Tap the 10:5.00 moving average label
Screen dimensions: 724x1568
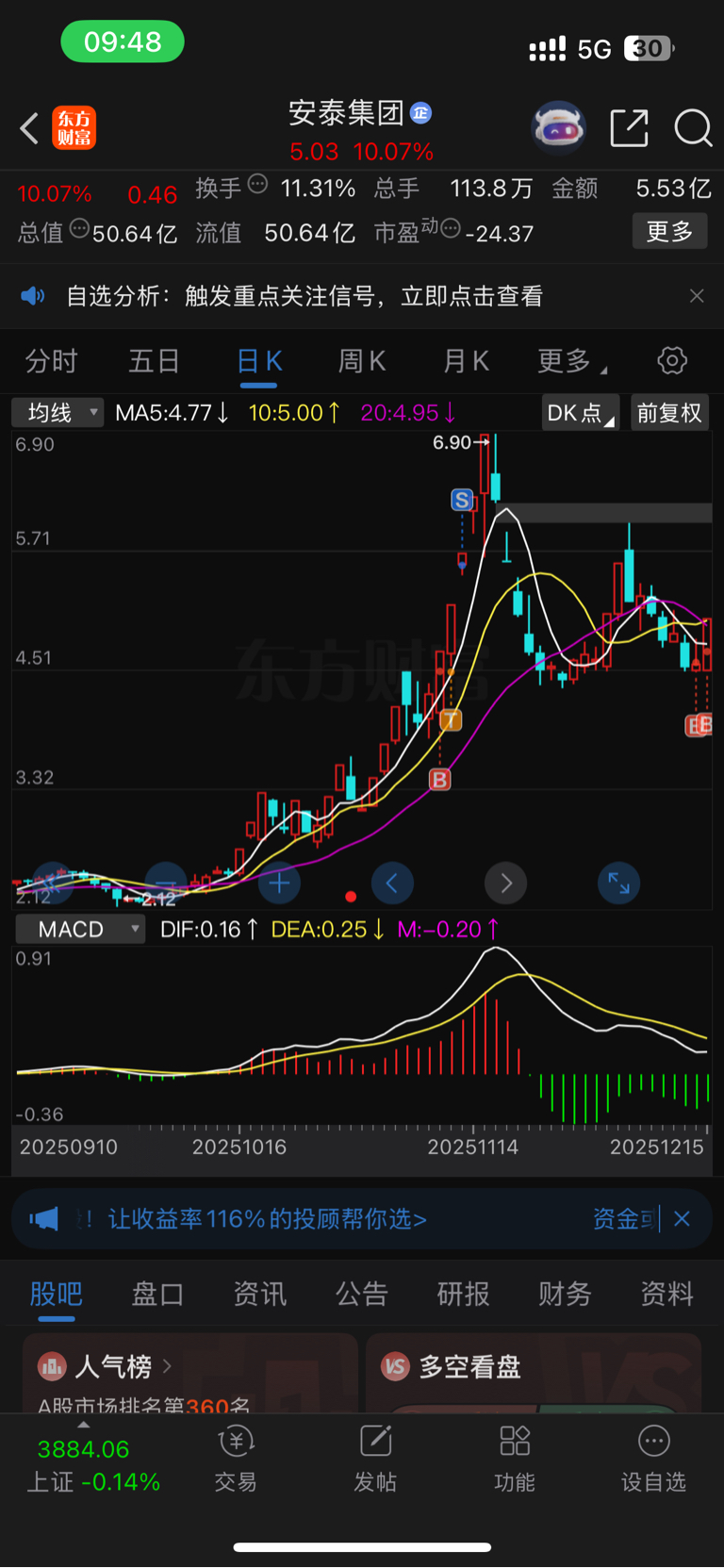tap(294, 413)
